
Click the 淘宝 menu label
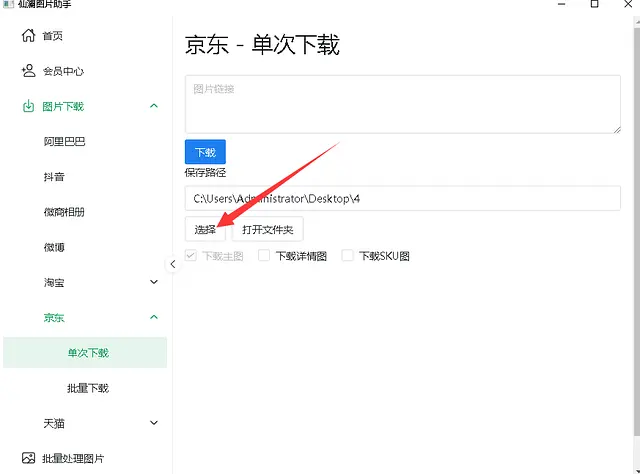[54, 283]
